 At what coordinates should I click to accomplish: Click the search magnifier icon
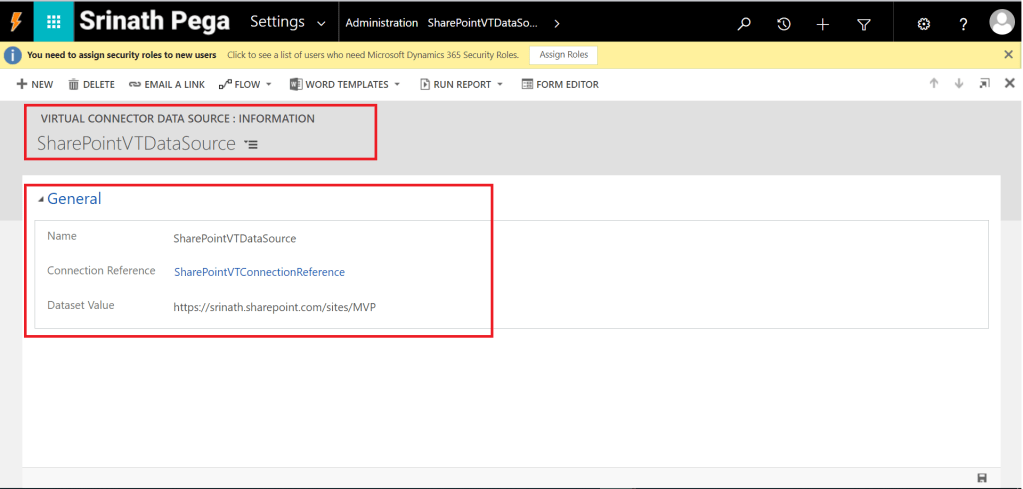coord(744,24)
